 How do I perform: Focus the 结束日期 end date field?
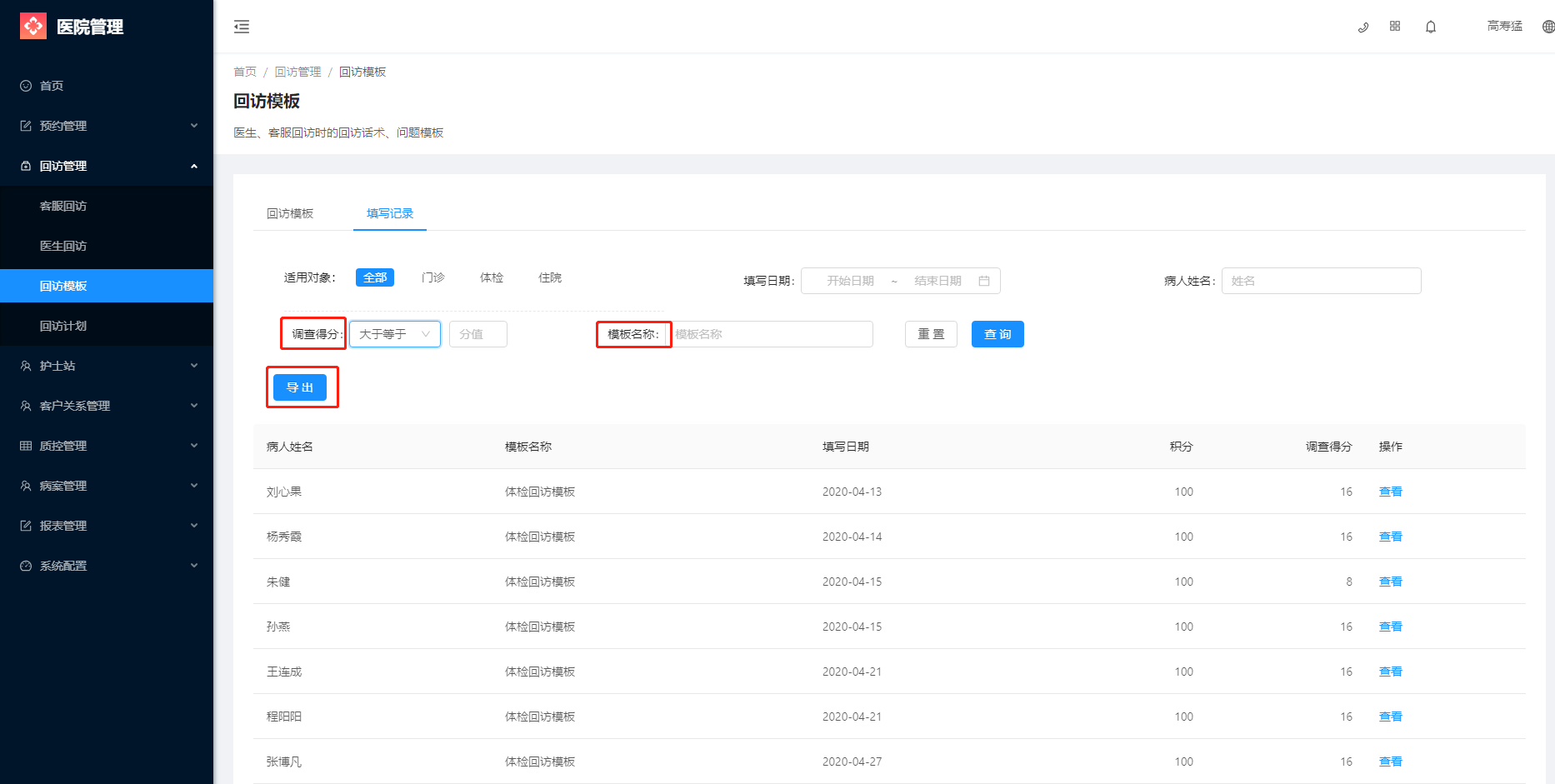(x=937, y=281)
